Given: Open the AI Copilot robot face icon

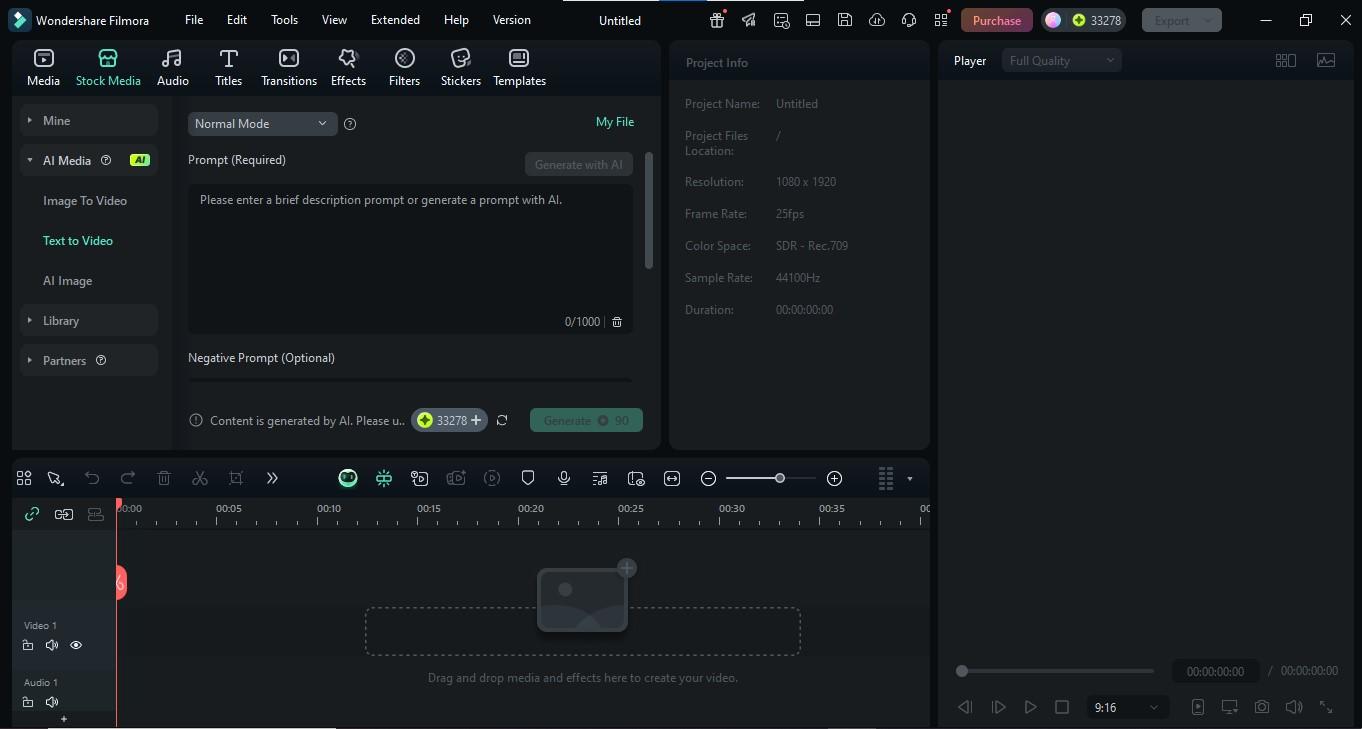Looking at the screenshot, I should pos(348,478).
